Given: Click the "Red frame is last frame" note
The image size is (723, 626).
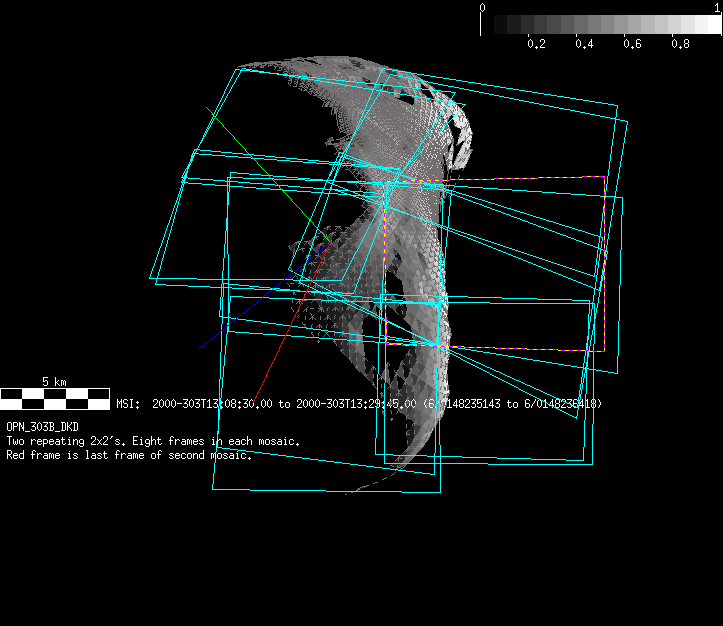Looking at the screenshot, I should tap(129, 455).
